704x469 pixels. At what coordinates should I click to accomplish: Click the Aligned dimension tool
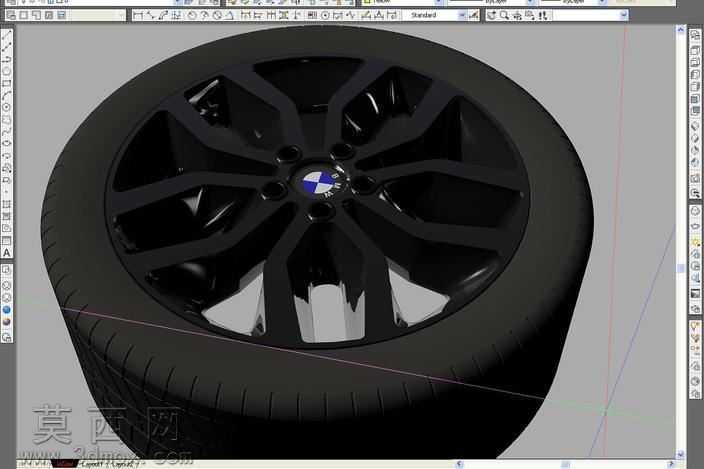150,16
